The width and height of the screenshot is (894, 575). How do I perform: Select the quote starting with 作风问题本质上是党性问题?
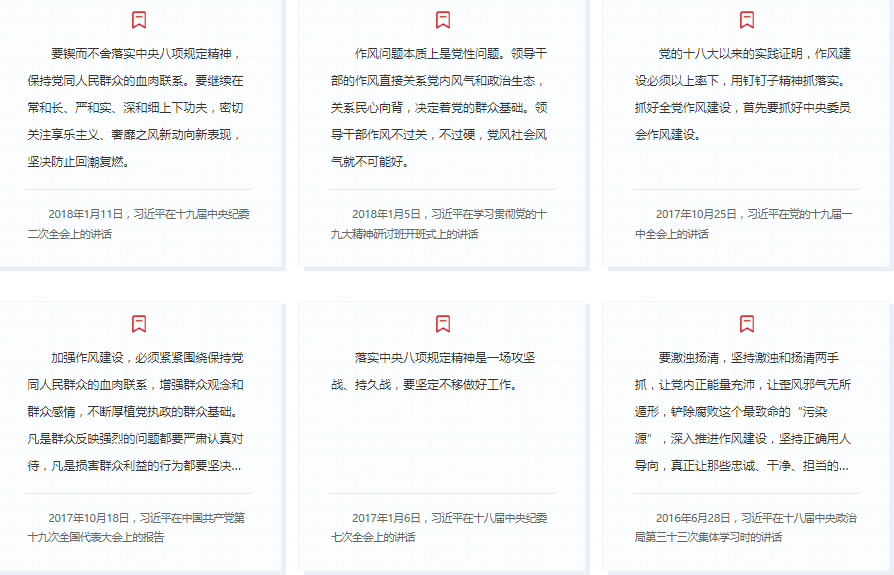[441, 107]
